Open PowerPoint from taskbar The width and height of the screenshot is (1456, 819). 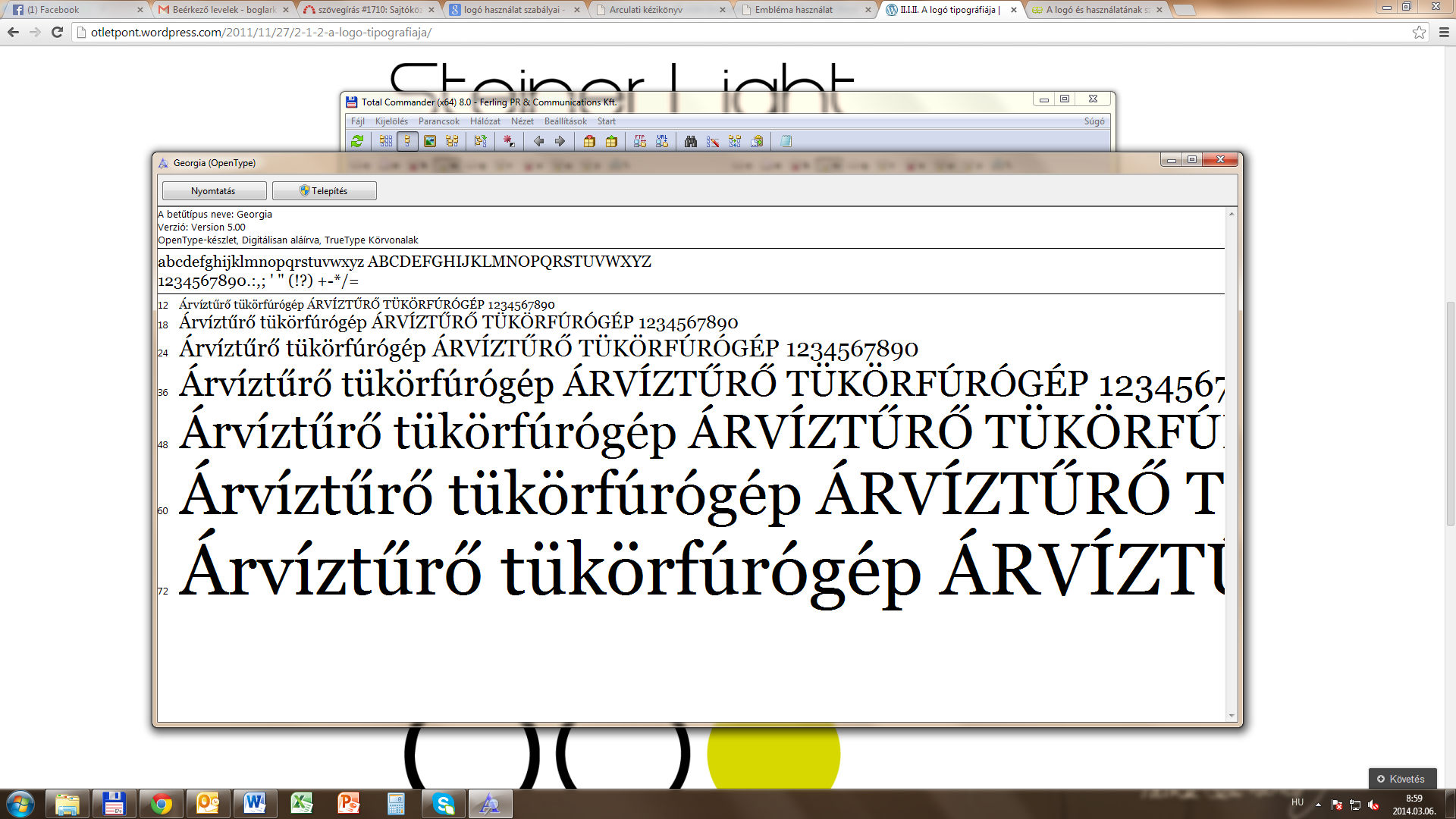pyautogui.click(x=349, y=804)
